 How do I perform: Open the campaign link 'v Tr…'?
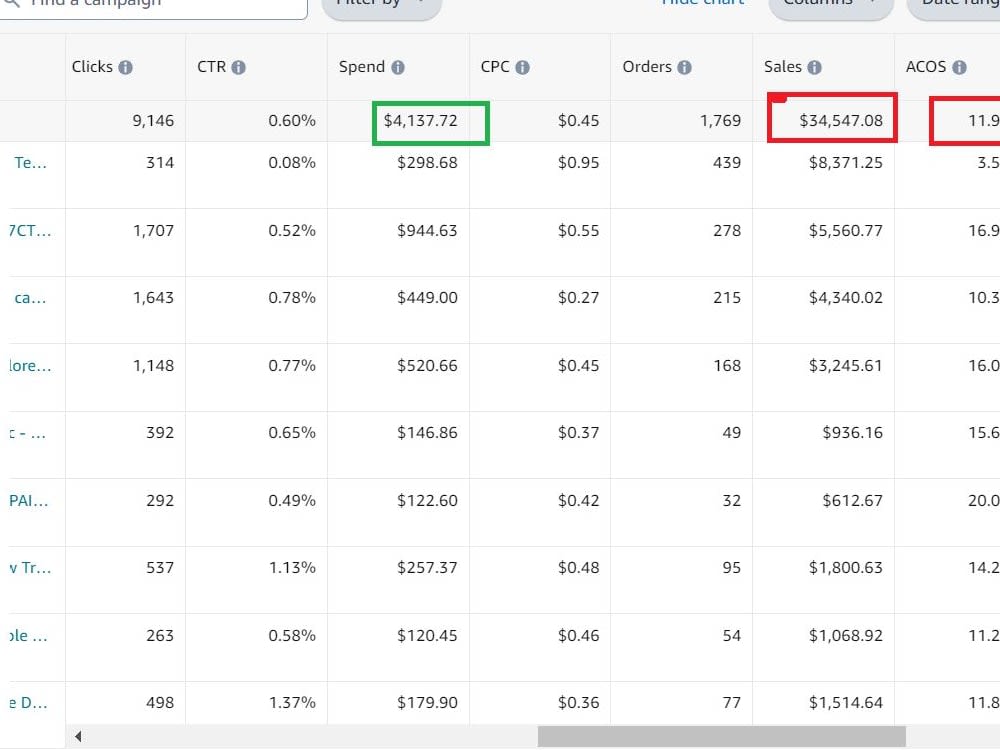click(x=30, y=568)
